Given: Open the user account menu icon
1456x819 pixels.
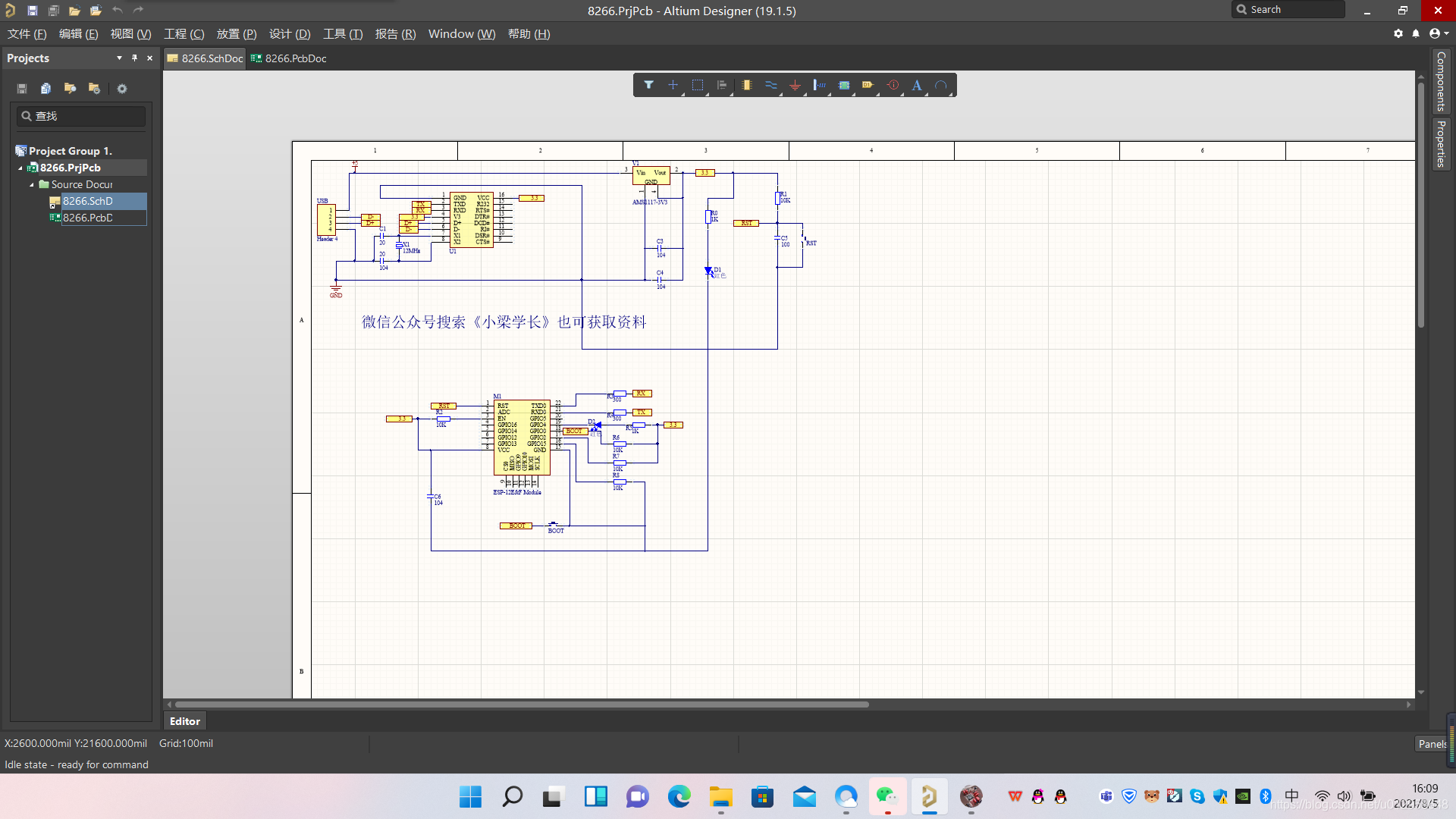Looking at the screenshot, I should tap(1438, 33).
